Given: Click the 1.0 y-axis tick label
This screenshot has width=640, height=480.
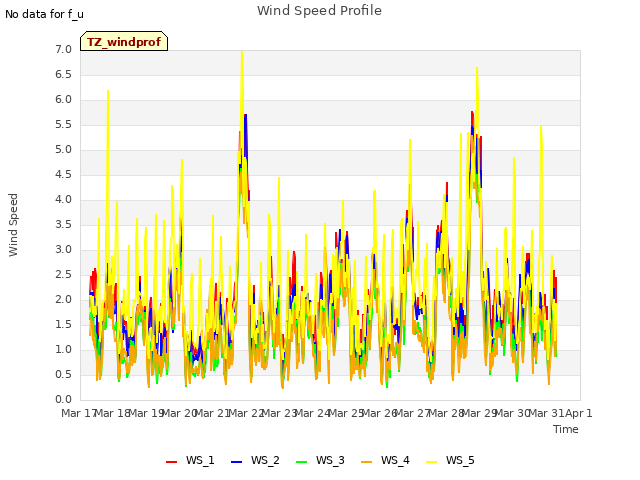Looking at the screenshot, I should point(63,350).
